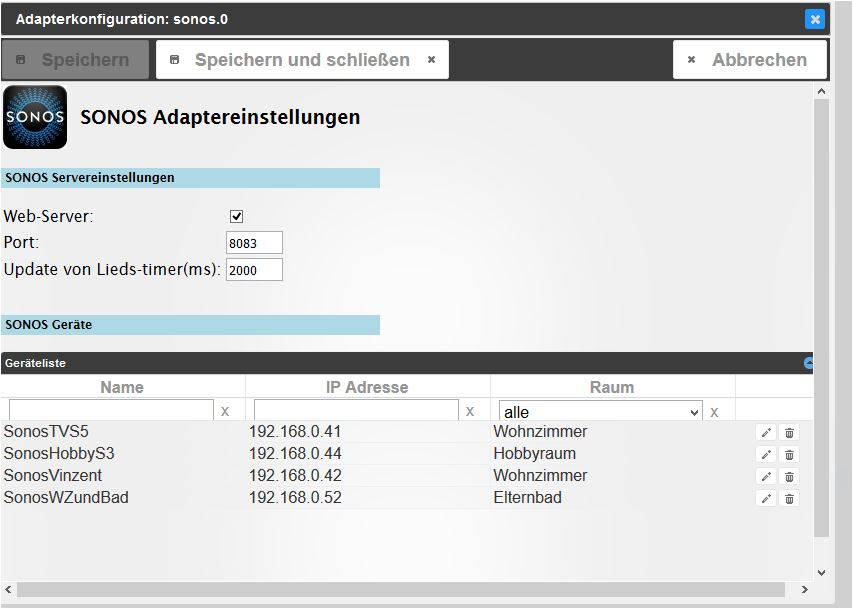Click IP address 192.168.0.41
The image size is (853, 609).
coord(295,432)
